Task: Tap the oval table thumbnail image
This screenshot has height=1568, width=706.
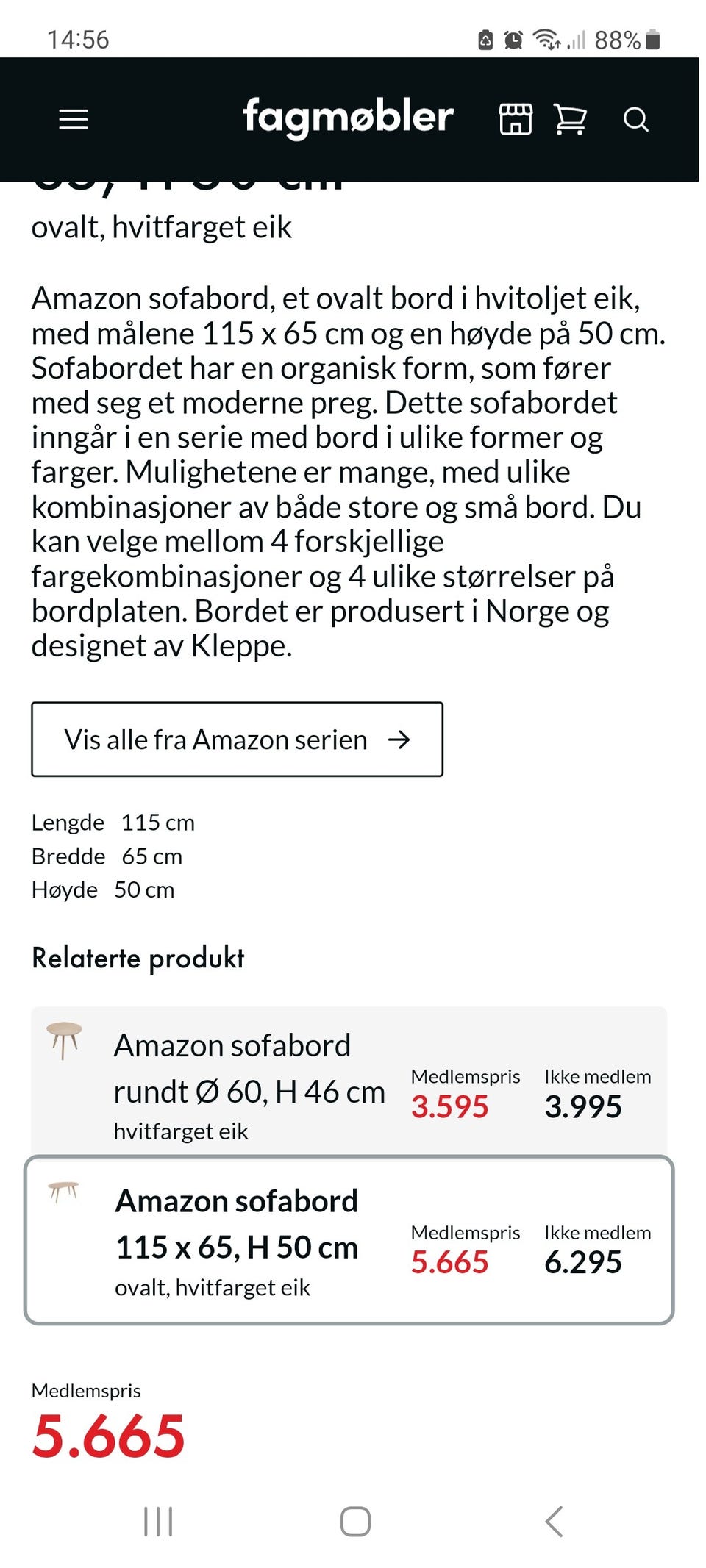Action: tap(63, 1191)
